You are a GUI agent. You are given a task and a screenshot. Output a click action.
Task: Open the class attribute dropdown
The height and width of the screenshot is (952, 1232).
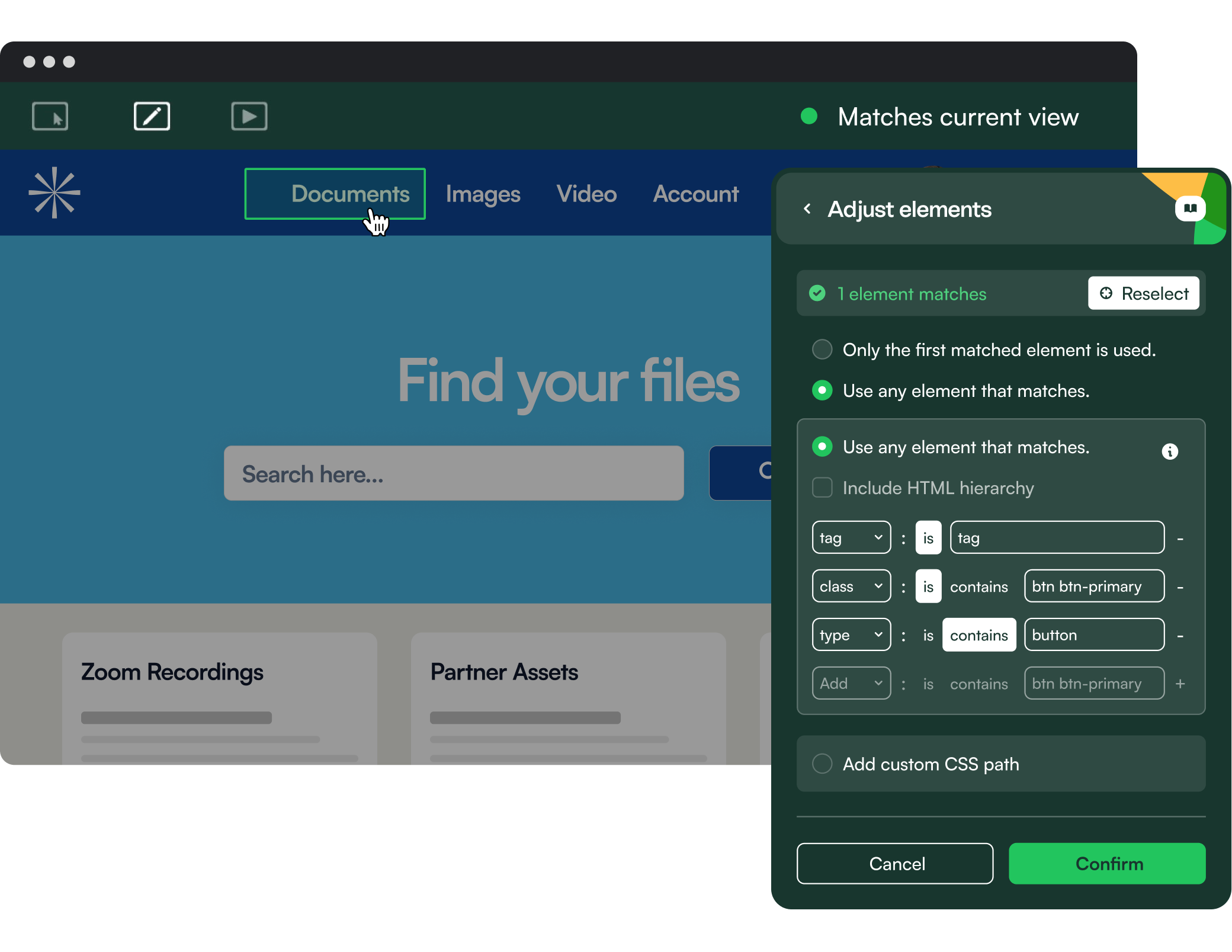pyautogui.click(x=849, y=586)
